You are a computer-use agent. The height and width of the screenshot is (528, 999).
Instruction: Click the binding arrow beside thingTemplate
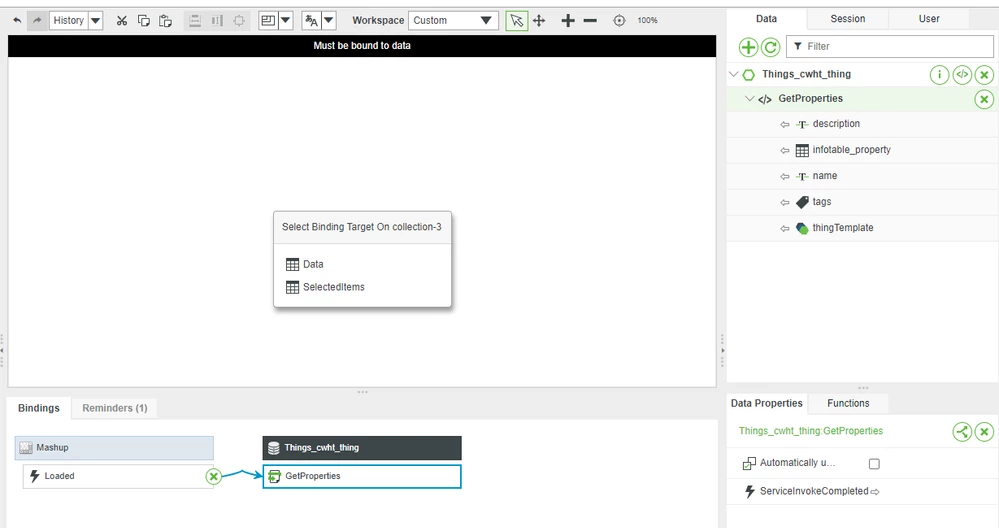(785, 229)
